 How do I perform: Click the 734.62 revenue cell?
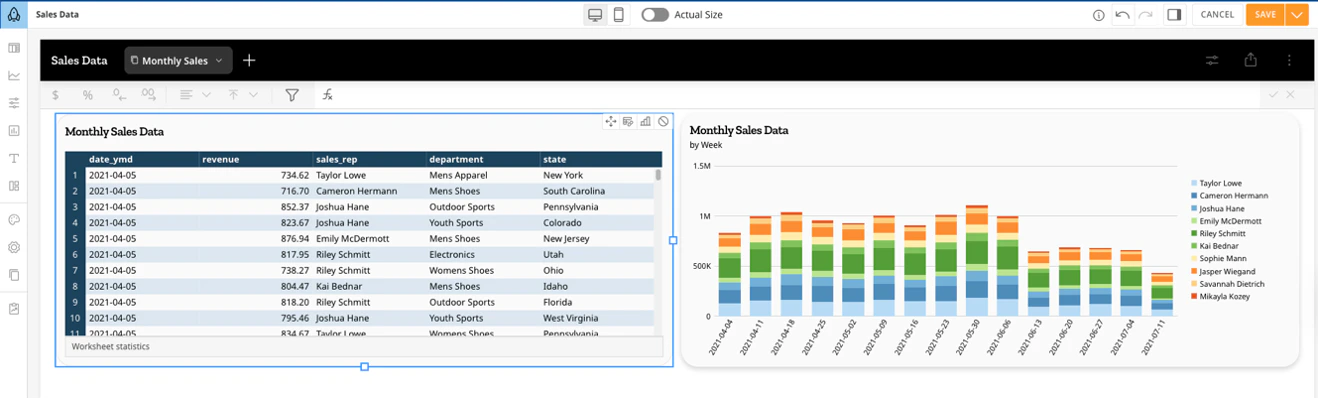coord(255,175)
